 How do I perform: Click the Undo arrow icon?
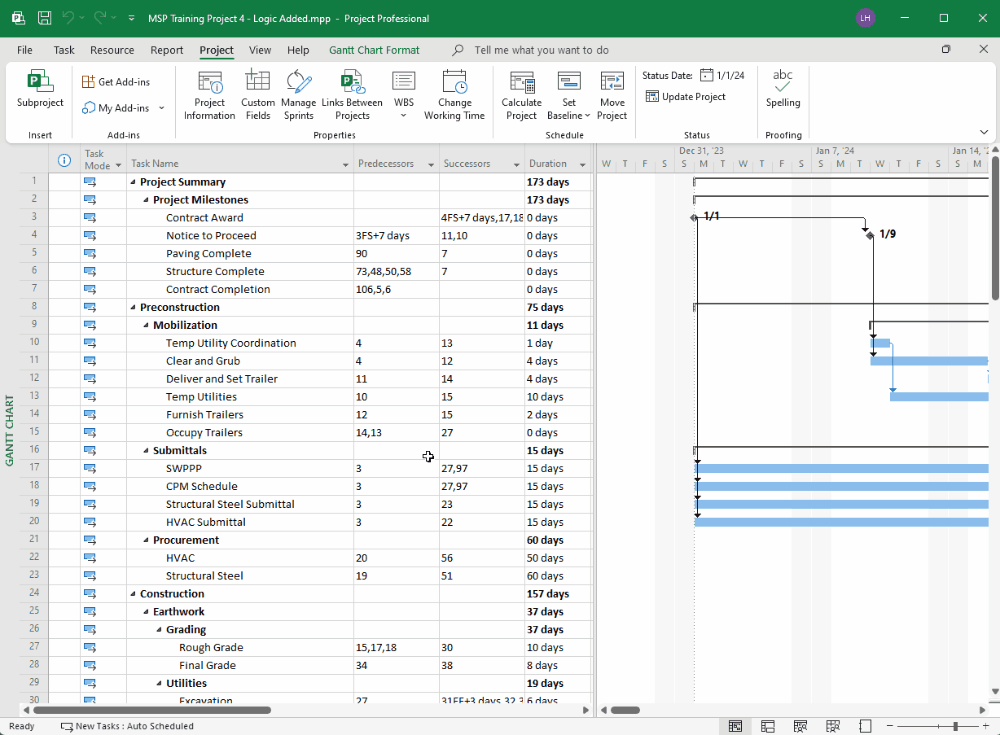click(68, 18)
